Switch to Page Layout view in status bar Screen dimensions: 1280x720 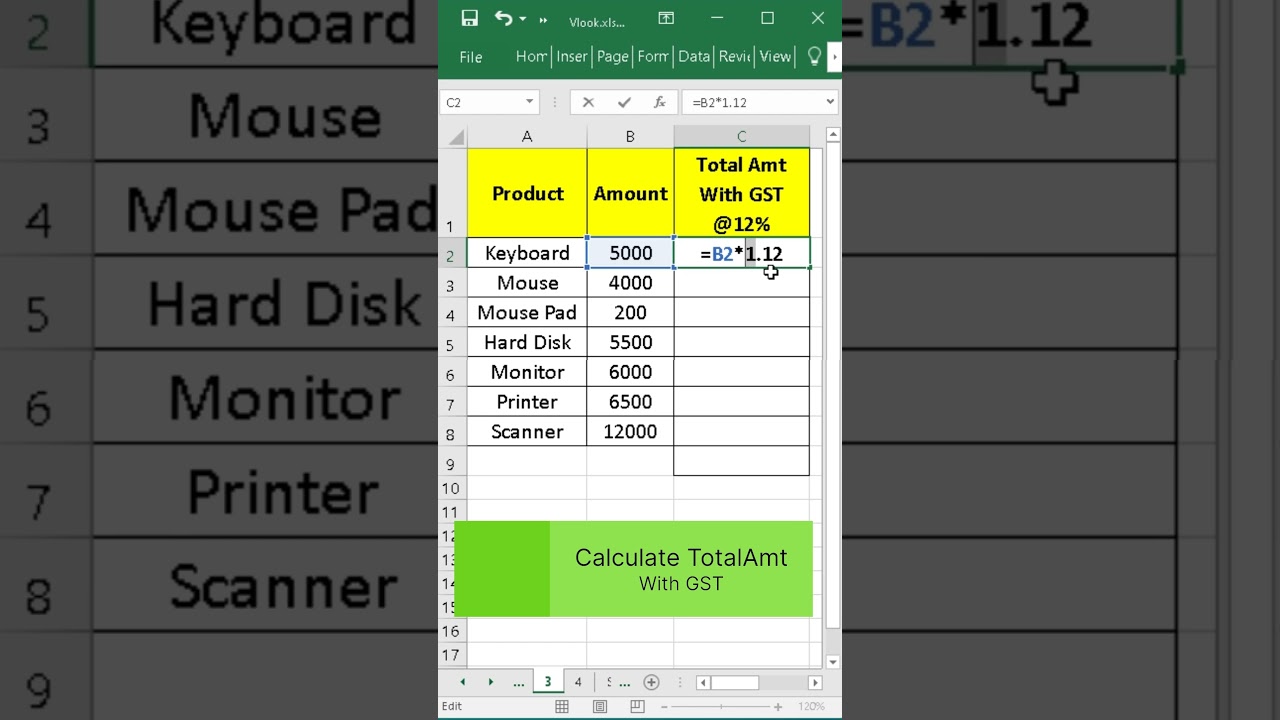pyautogui.click(x=600, y=706)
